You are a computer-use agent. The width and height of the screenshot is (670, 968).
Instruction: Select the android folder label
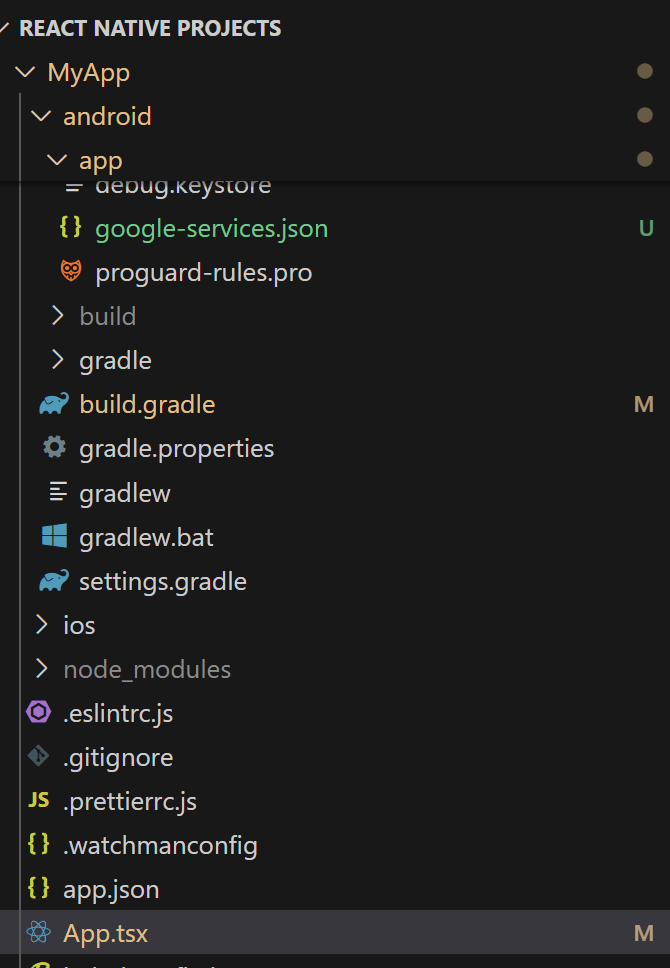107,116
